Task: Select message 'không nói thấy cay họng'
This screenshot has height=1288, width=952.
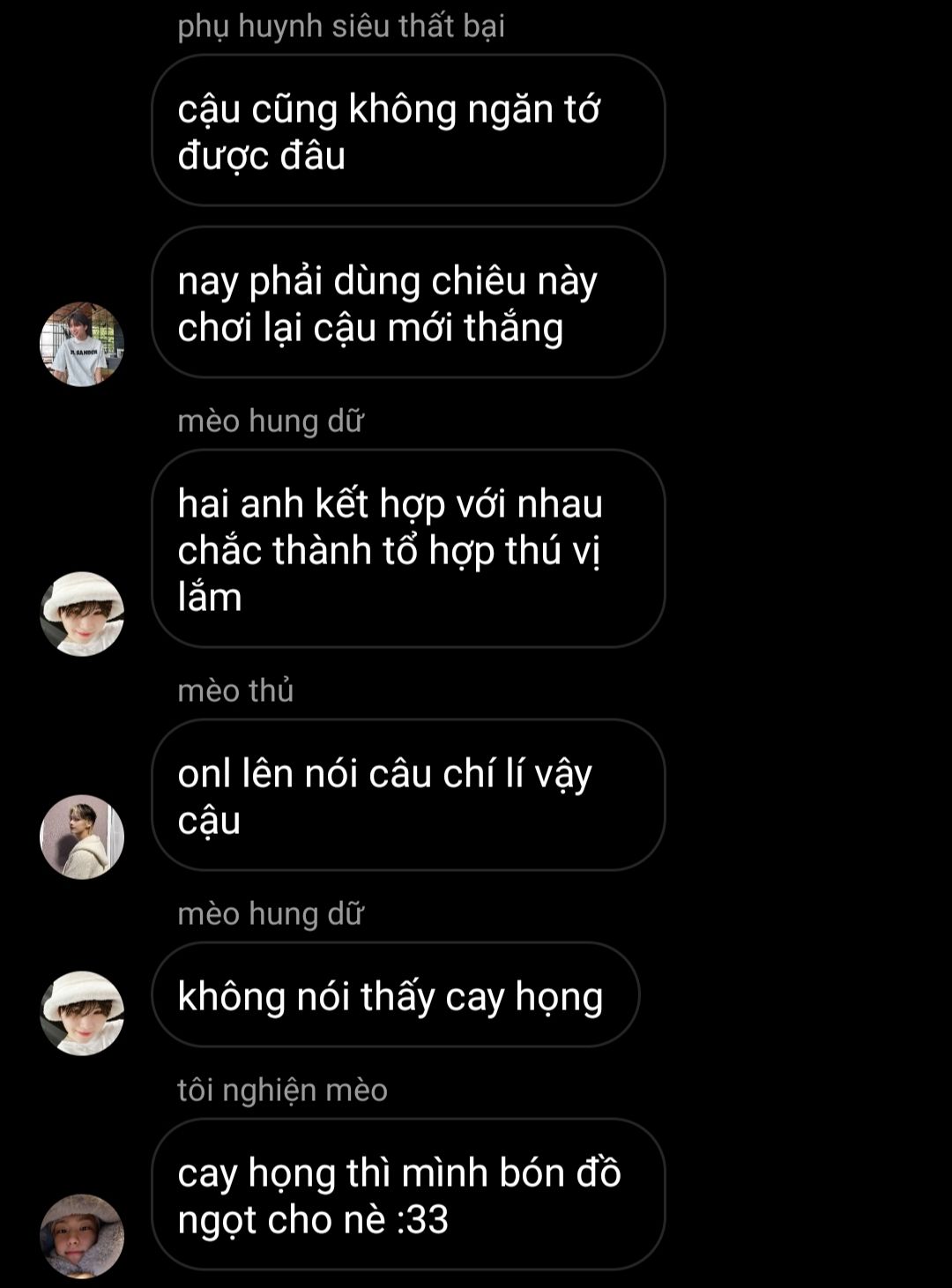Action: (396, 995)
